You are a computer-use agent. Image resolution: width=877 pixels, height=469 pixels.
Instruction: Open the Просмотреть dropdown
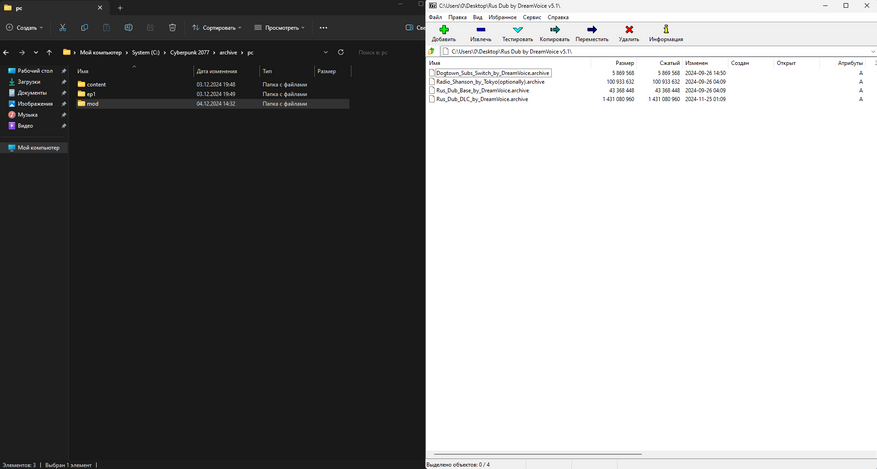(280, 27)
